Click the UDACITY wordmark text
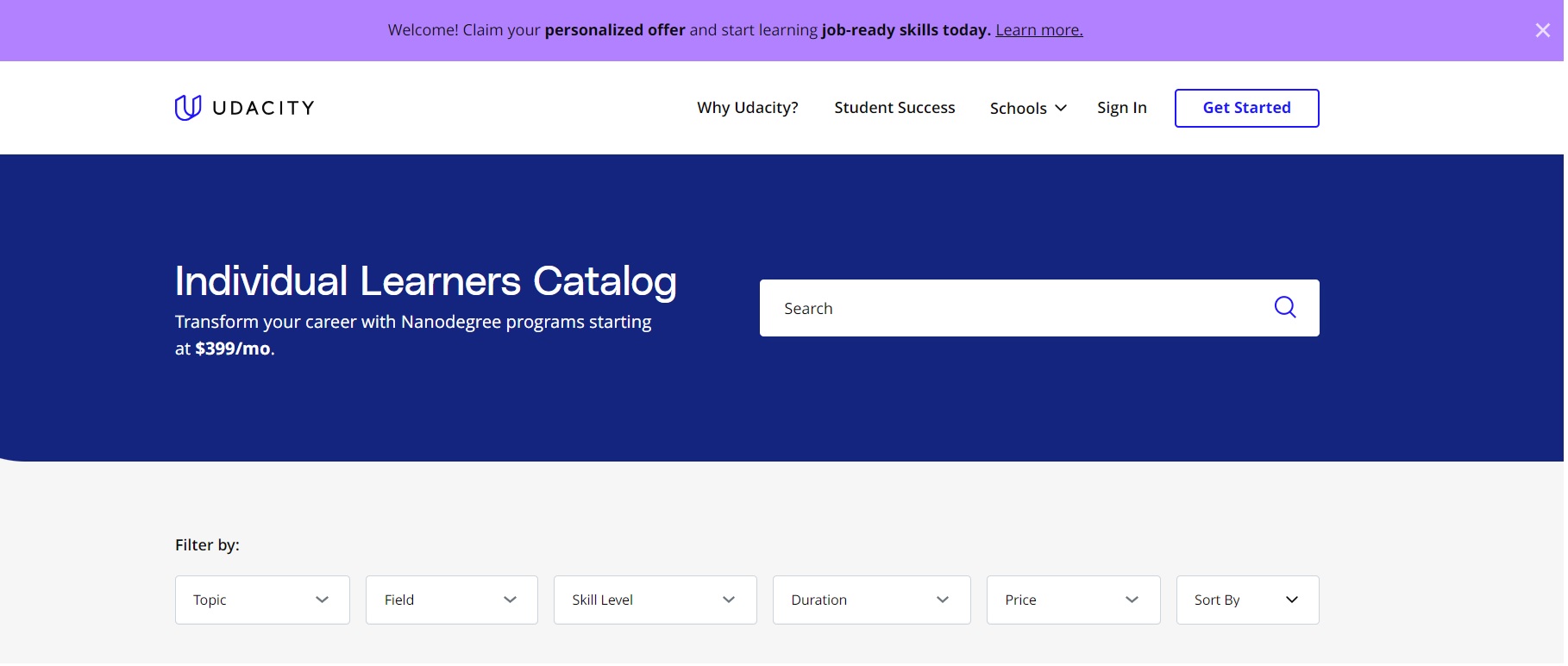Screen dimensions: 1568x666 (264, 108)
